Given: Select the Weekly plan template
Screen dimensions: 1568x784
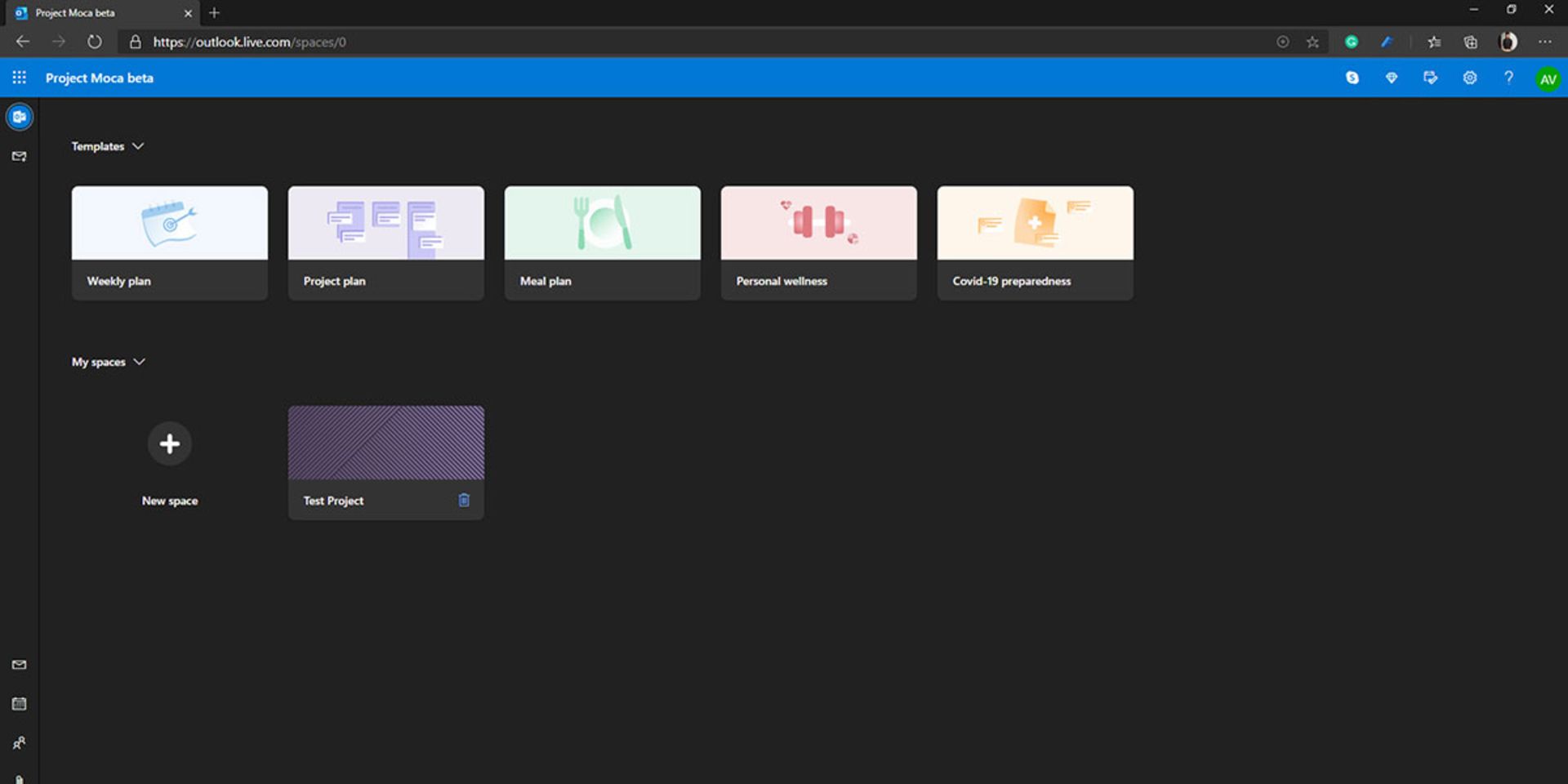Looking at the screenshot, I should tap(169, 241).
